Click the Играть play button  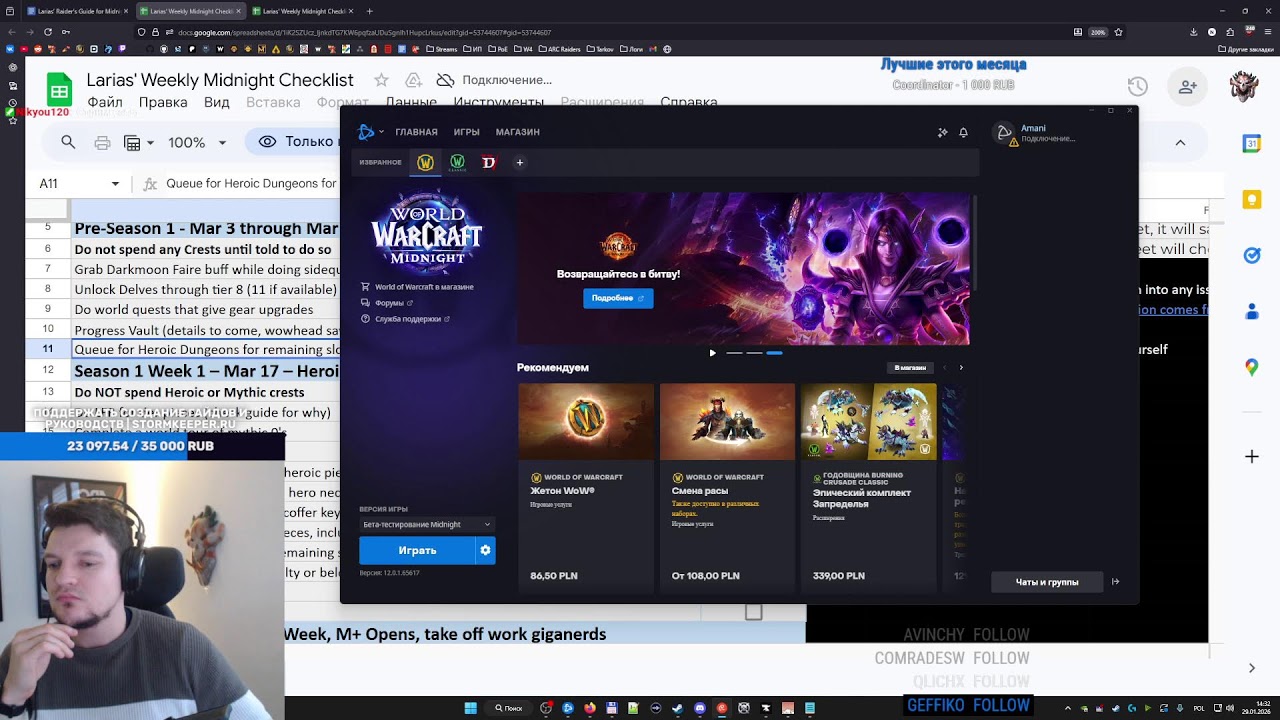click(x=418, y=550)
